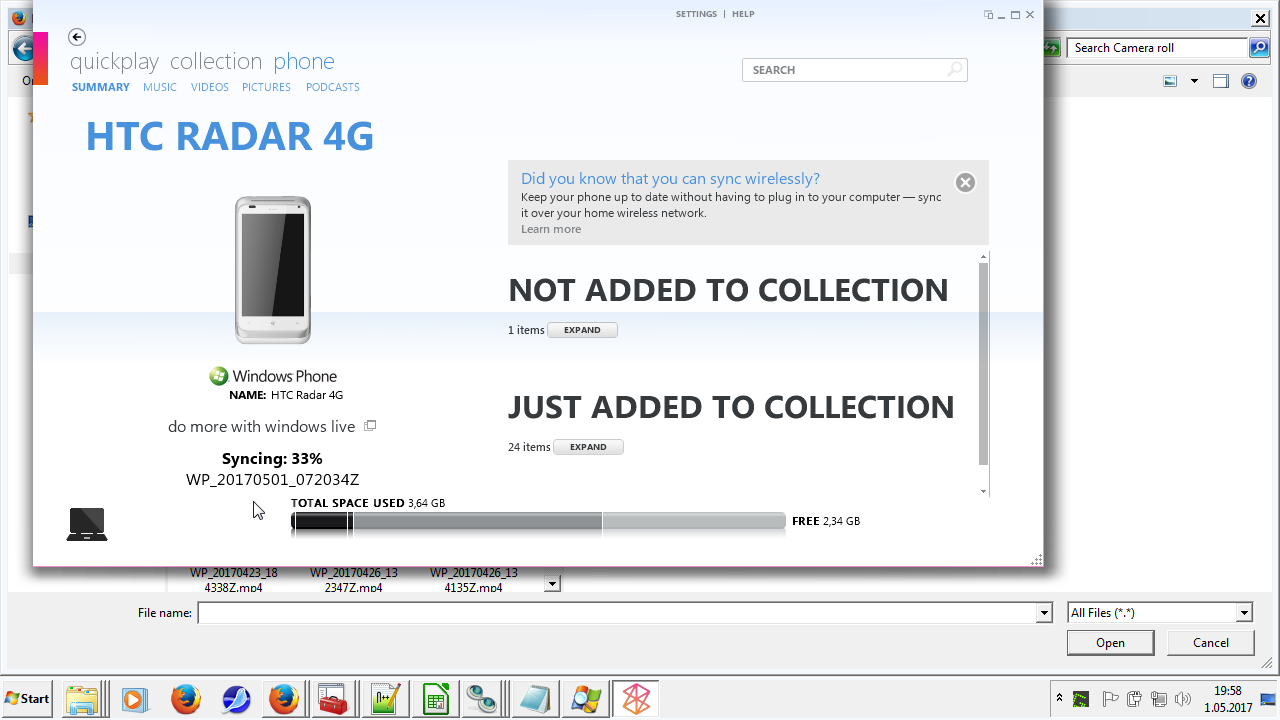Viewport: 1280px width, 720px height.
Task: Click the Syncing: 33% status text
Action: [x=272, y=459]
